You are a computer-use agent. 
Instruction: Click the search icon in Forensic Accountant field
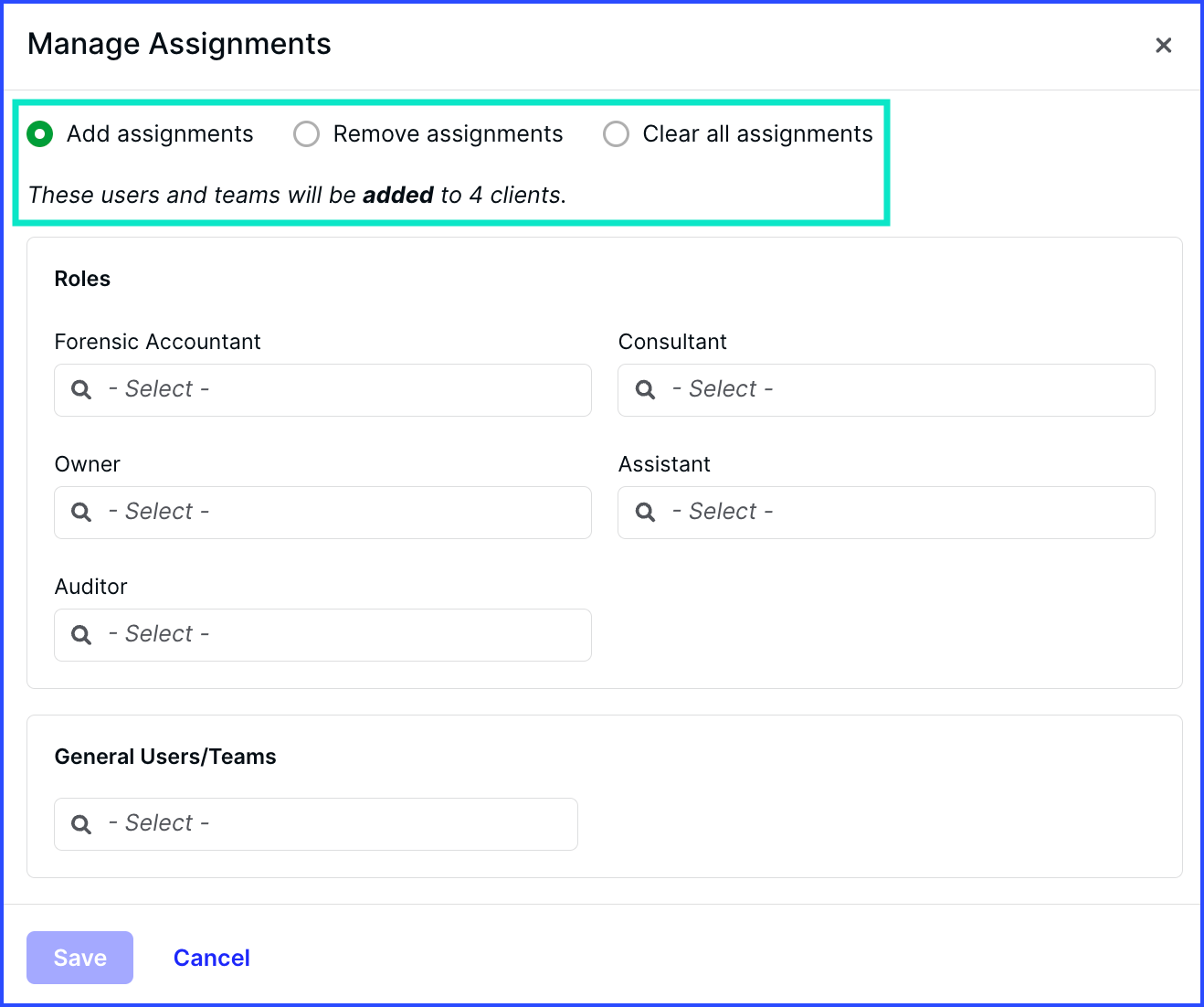coord(81,390)
